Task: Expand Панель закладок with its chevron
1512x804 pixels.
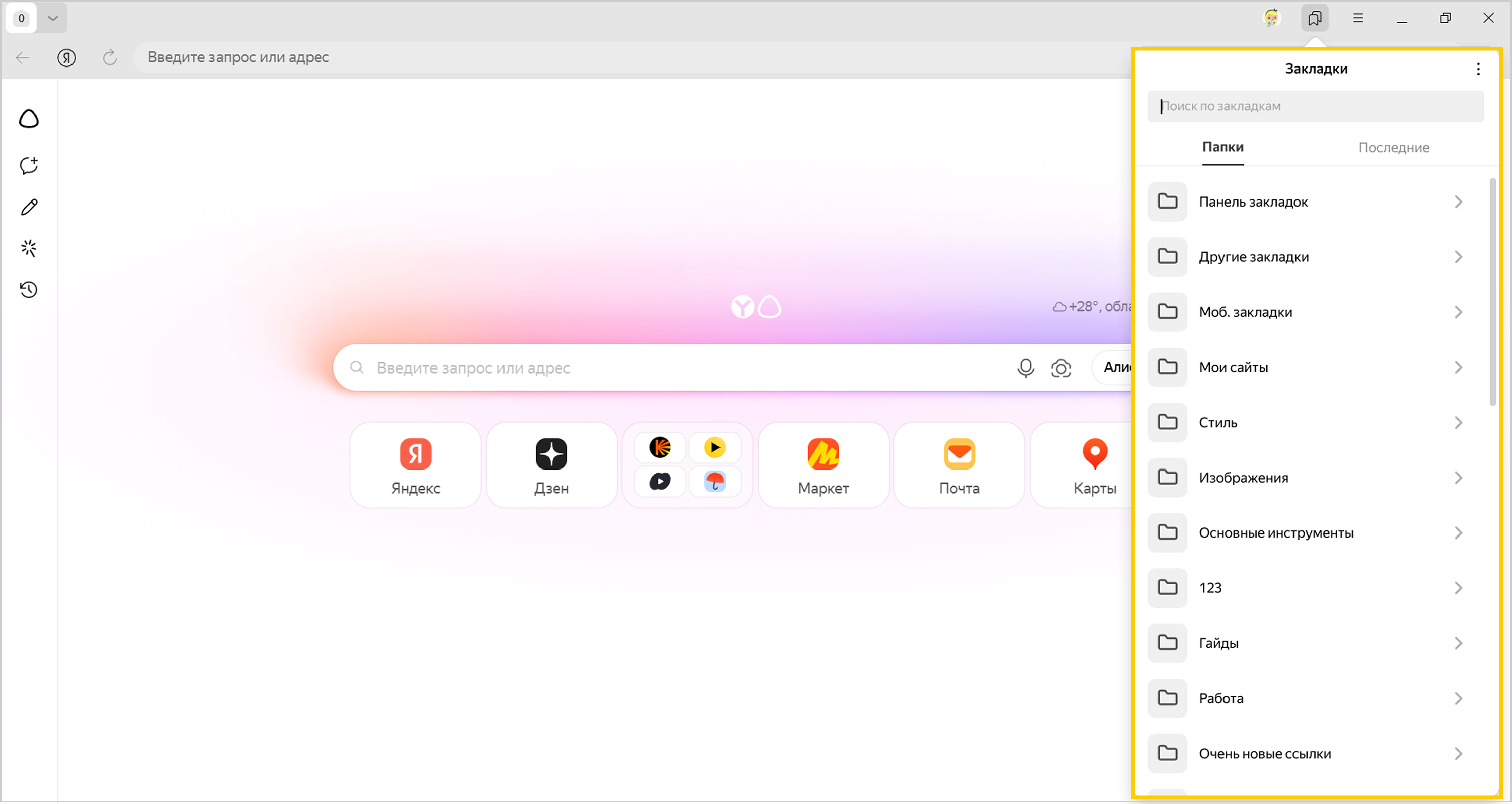Action: coord(1459,202)
